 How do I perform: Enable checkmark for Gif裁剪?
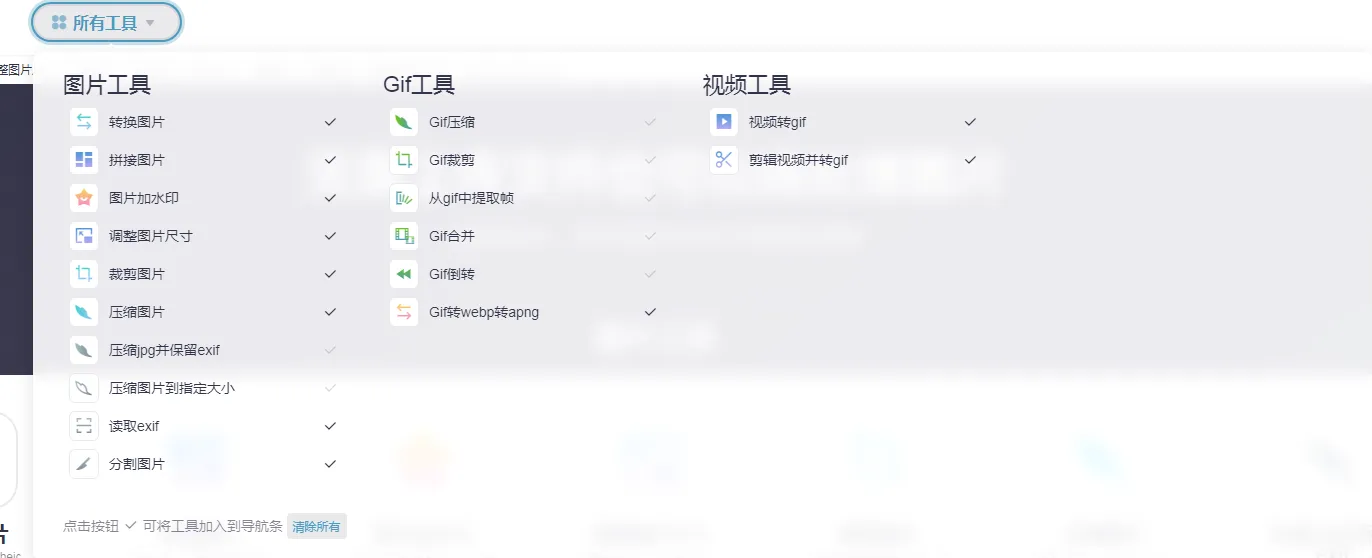click(650, 160)
